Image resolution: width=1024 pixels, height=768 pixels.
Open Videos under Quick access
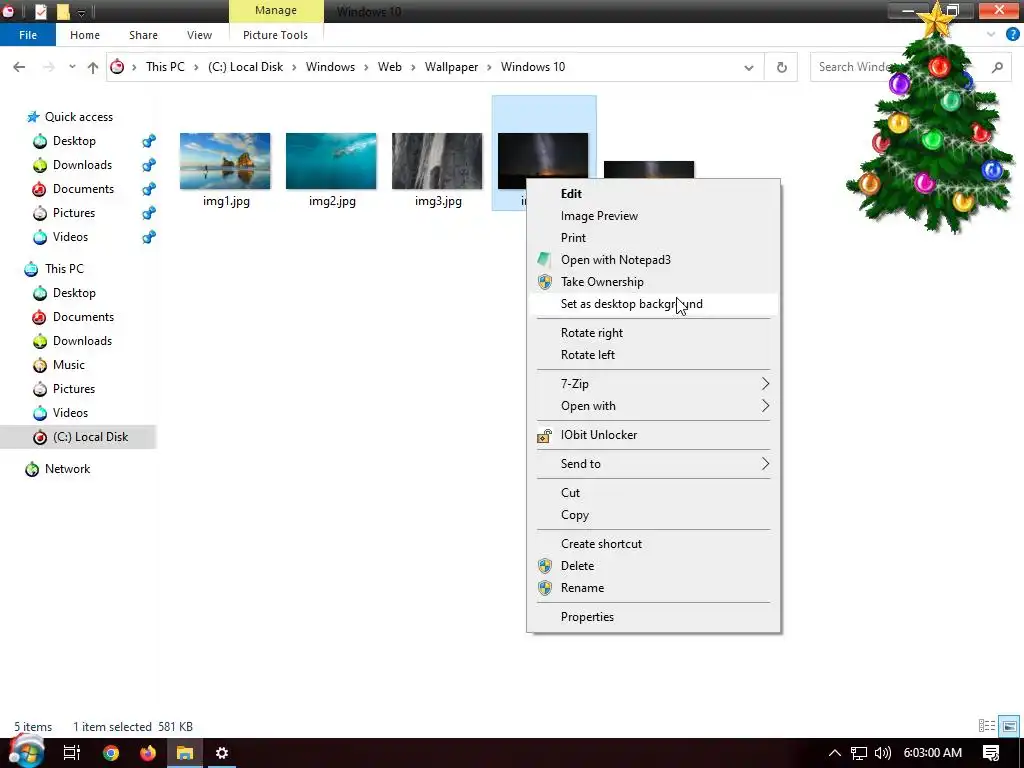(70, 237)
